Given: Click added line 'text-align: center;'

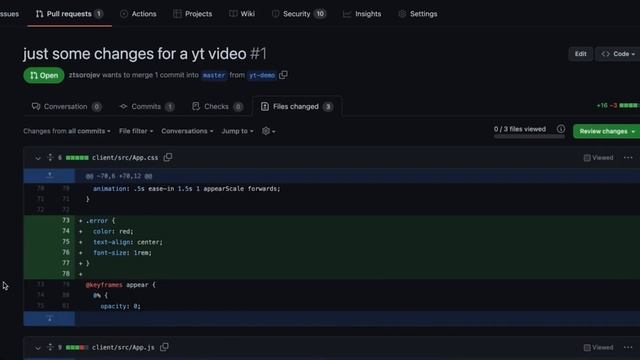Looking at the screenshot, I should pos(128,242).
